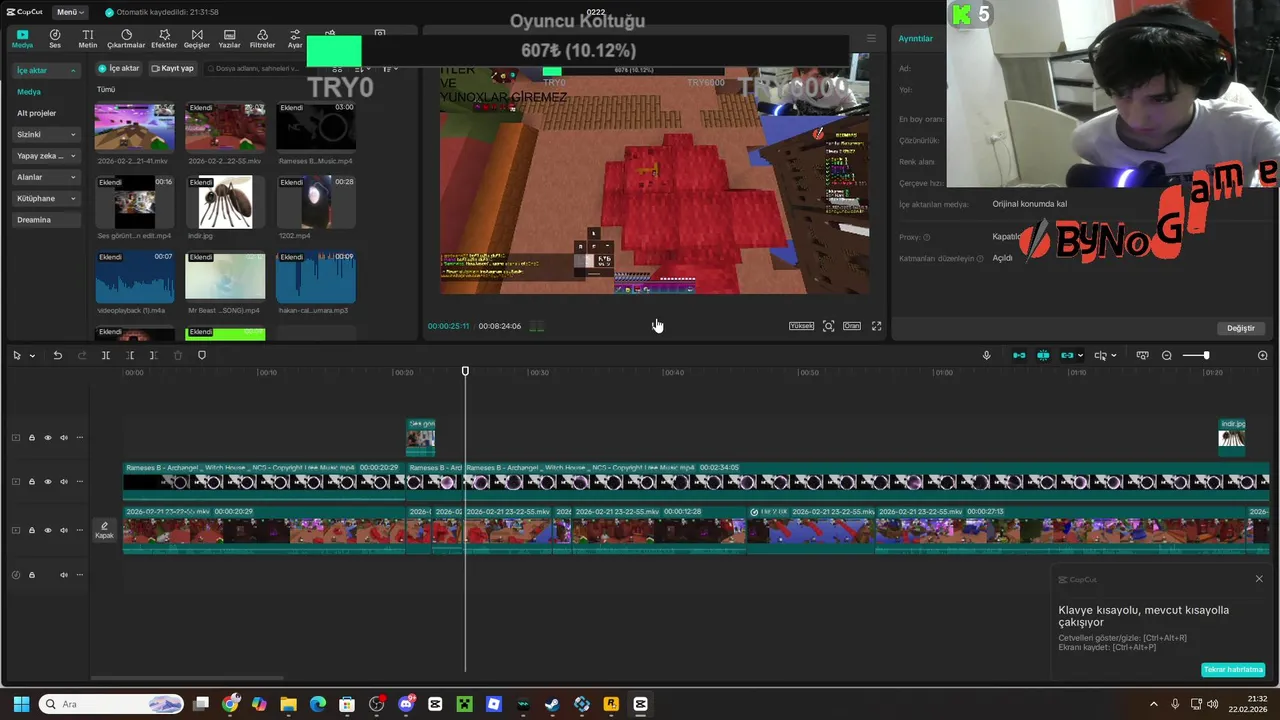
Task: Click the Tekrar hatırlatma button
Action: click(x=1233, y=670)
